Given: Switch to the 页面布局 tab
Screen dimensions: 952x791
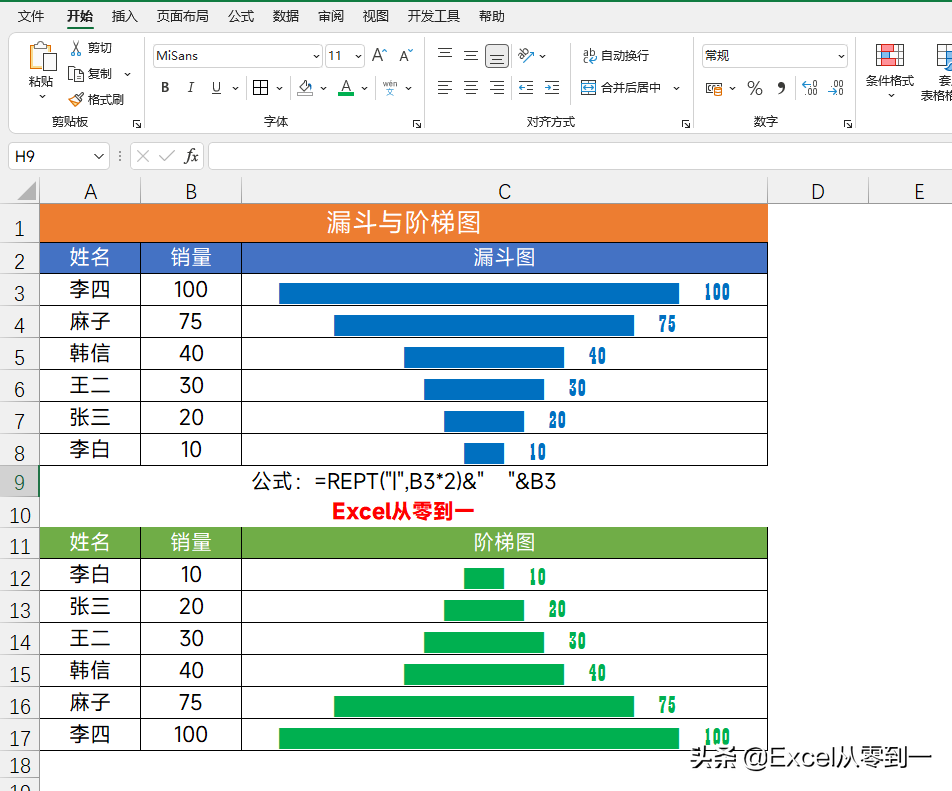Looking at the screenshot, I should pos(183,16).
